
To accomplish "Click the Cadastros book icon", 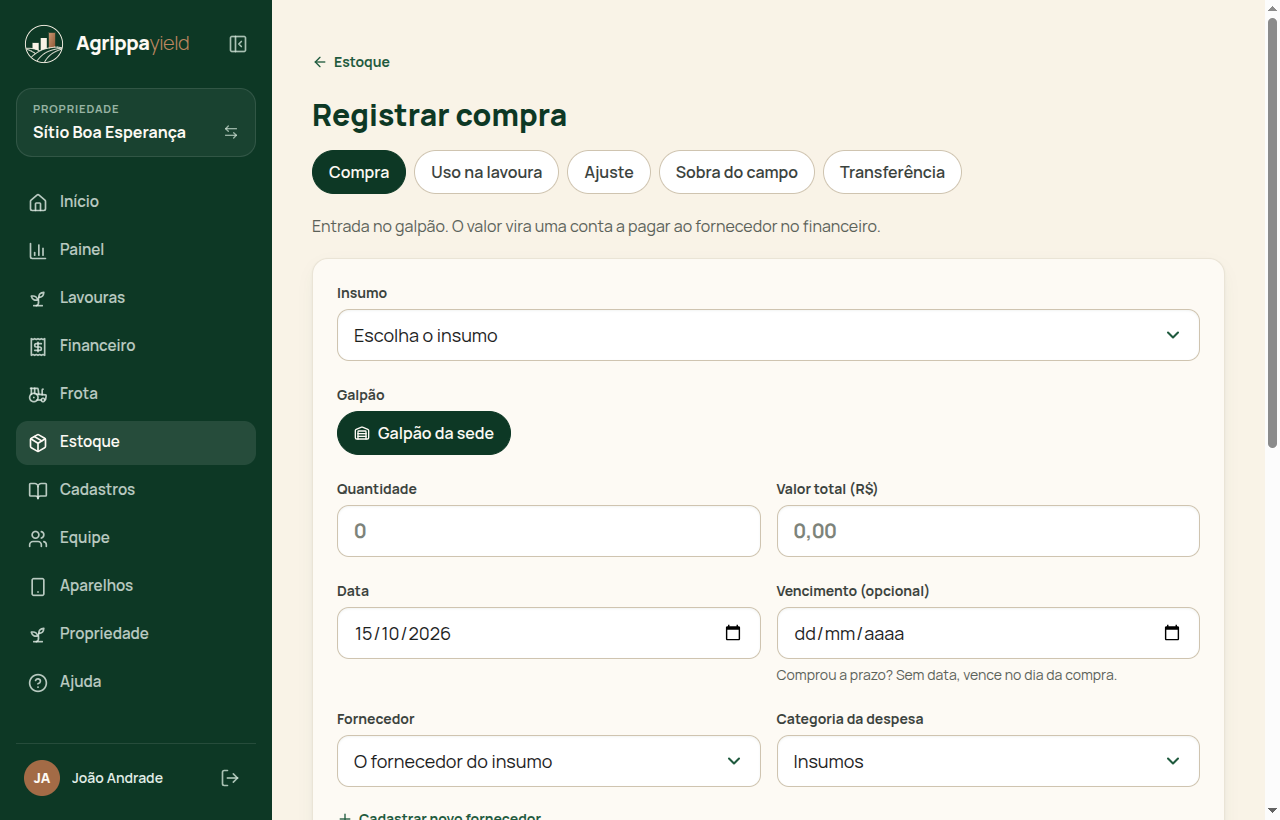I will pyautogui.click(x=38, y=490).
